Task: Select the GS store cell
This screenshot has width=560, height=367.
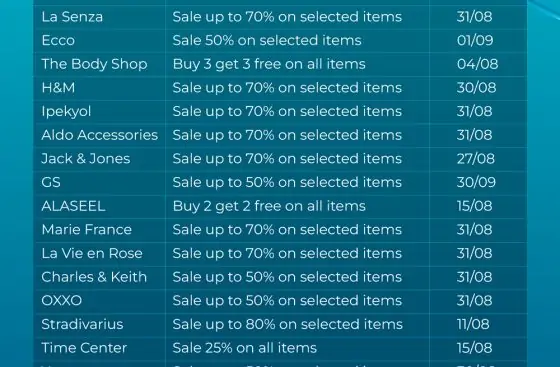Action: (51, 182)
